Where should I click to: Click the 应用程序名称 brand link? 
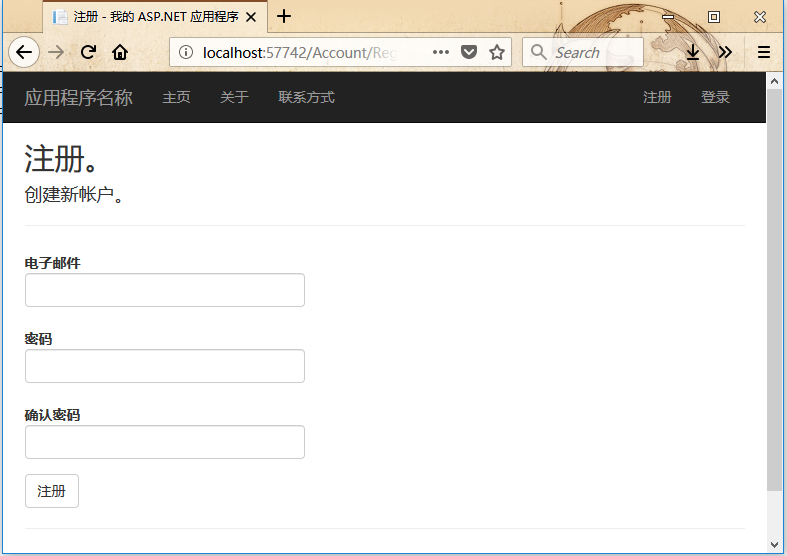click(x=78, y=97)
